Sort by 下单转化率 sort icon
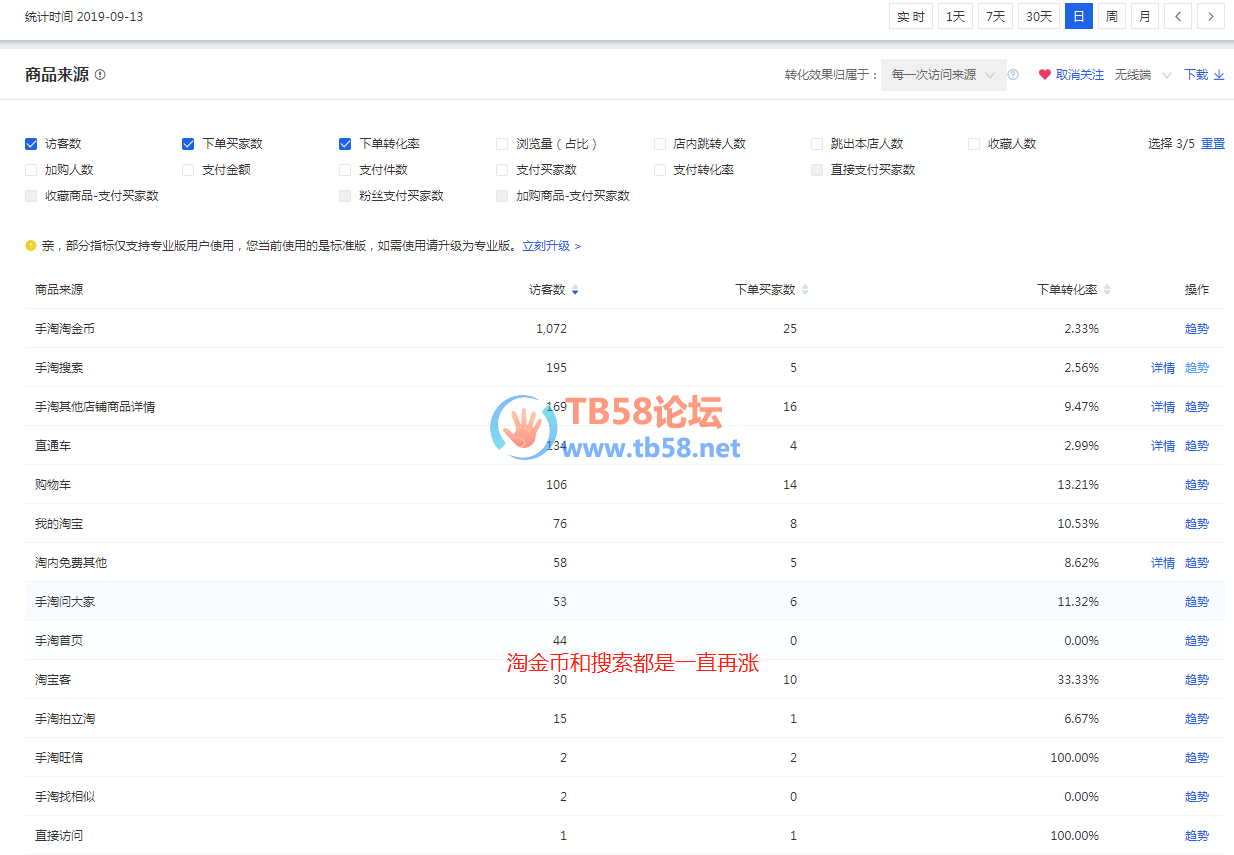 click(1107, 290)
